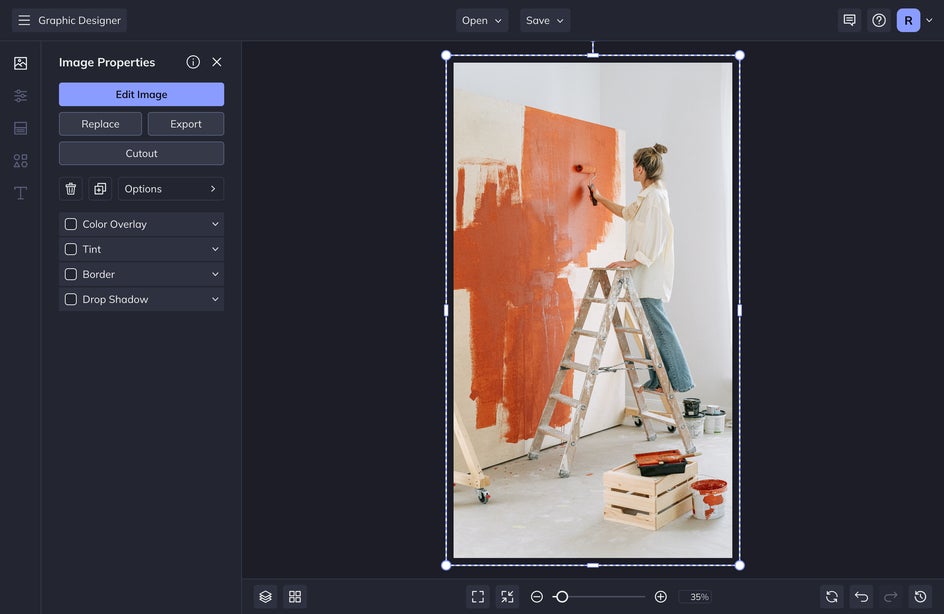The image size is (944, 614).
Task: Click the Graphic Designer title label
Action: (x=79, y=20)
